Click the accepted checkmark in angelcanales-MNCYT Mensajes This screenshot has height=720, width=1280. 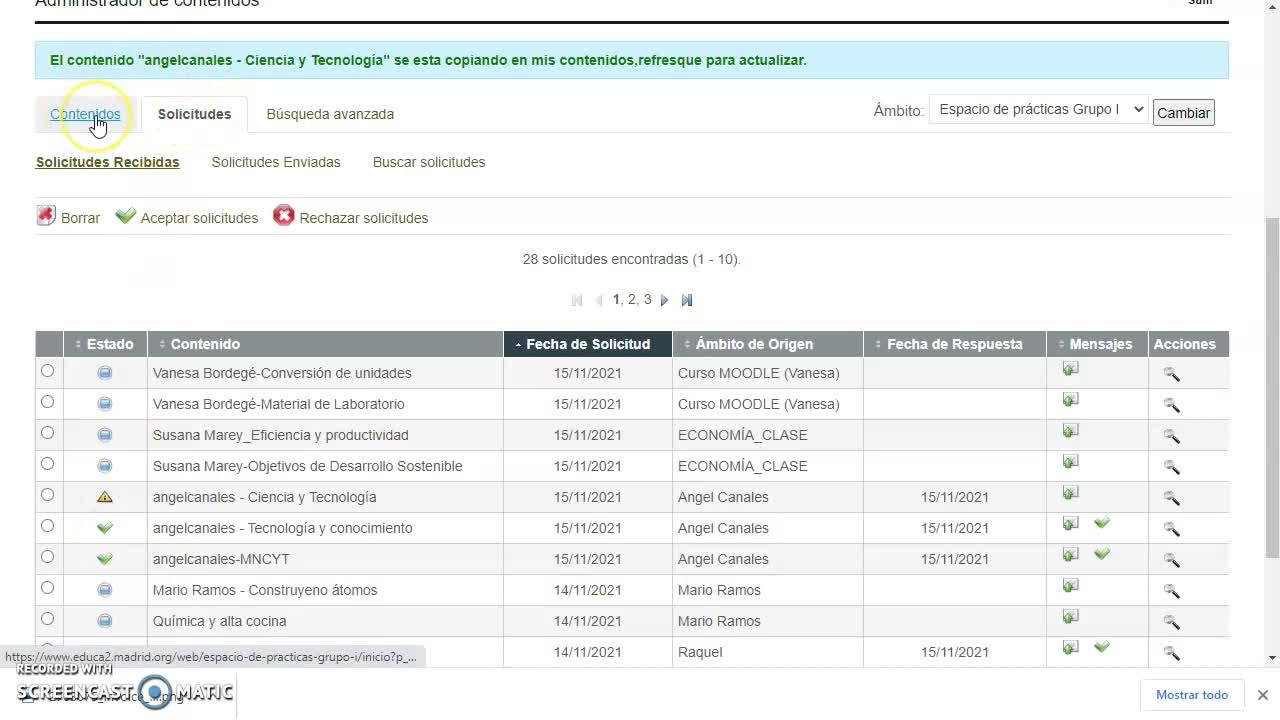pyautogui.click(x=1102, y=554)
